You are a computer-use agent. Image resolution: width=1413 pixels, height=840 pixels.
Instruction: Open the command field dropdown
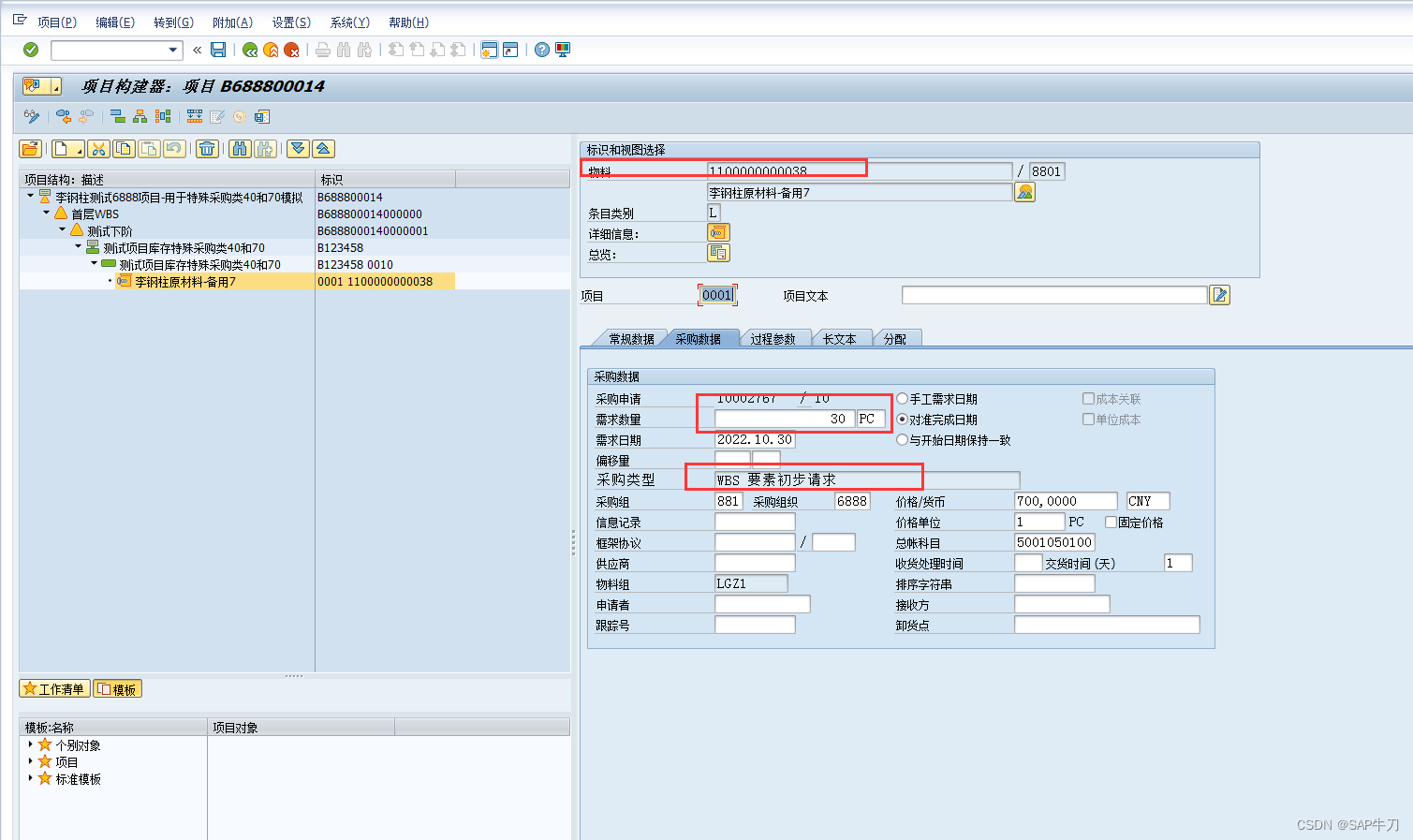pyautogui.click(x=173, y=51)
